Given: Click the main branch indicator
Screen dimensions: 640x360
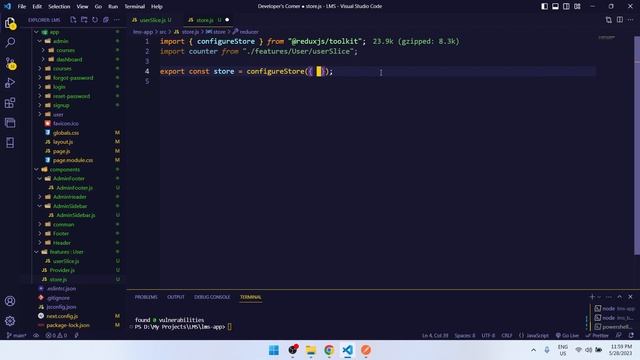Looking at the screenshot, I should pyautogui.click(x=16, y=336).
